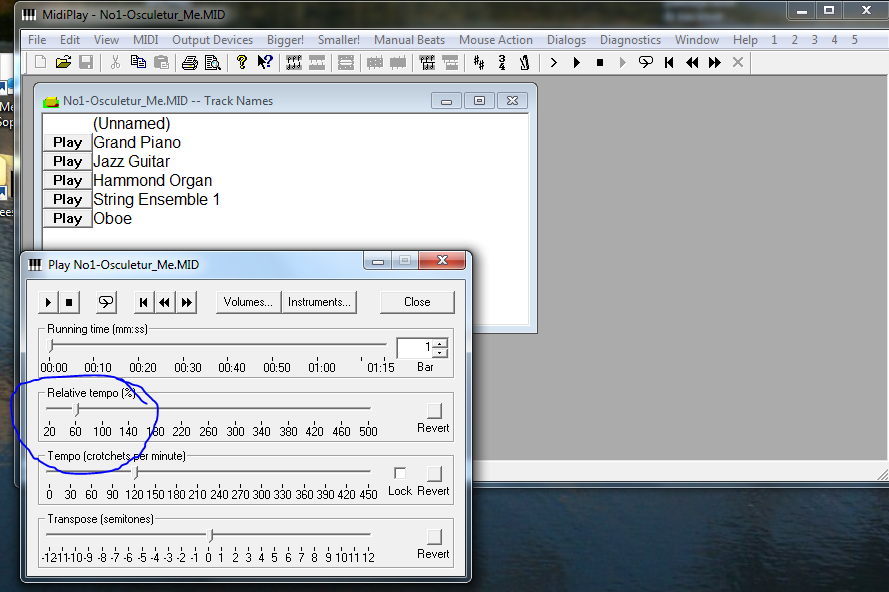Screen dimensions: 889x592
Task: Open the Output Devices menu
Action: point(212,40)
